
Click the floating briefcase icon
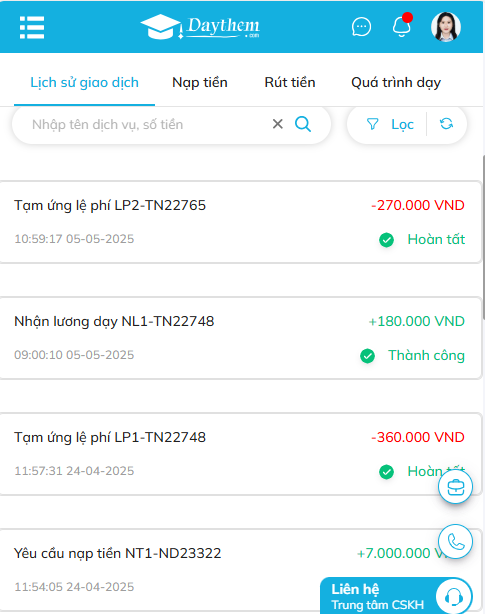[x=455, y=487]
